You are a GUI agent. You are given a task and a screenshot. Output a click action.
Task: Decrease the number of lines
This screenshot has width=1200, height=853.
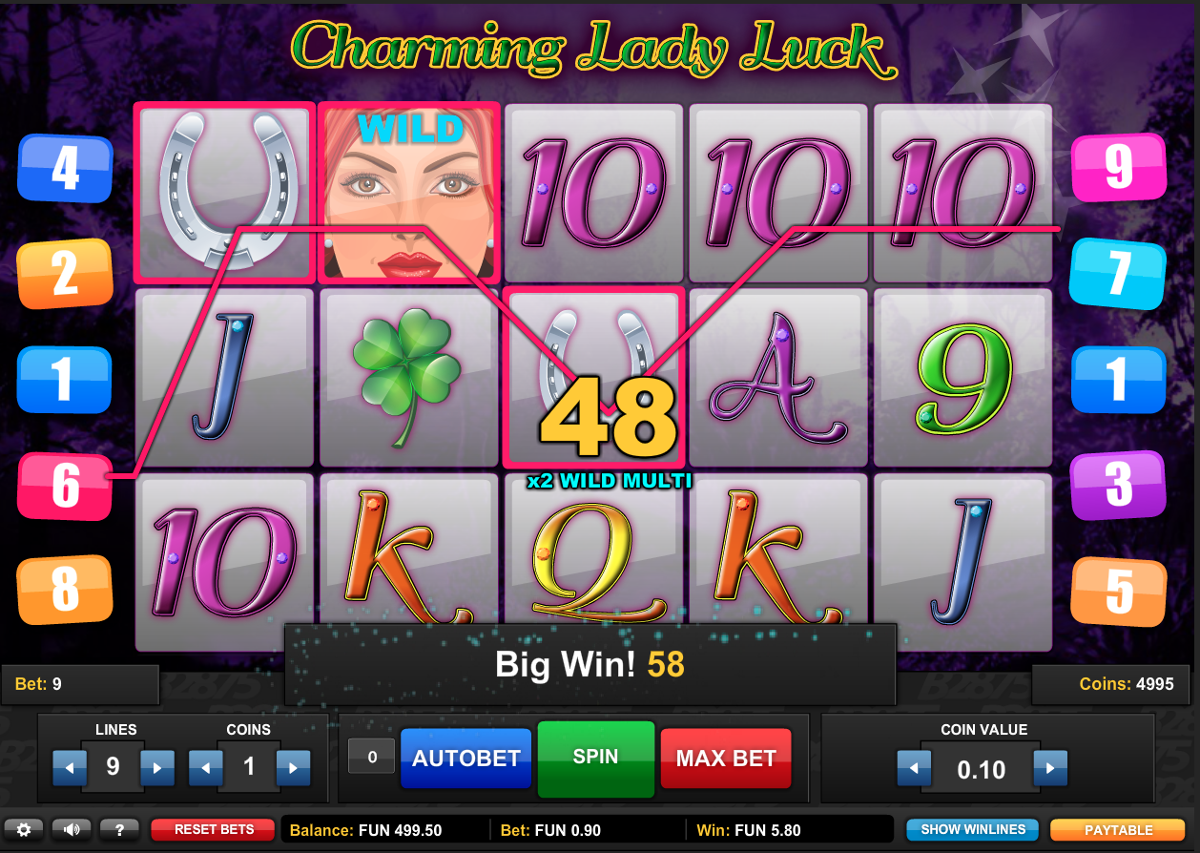click(69, 768)
